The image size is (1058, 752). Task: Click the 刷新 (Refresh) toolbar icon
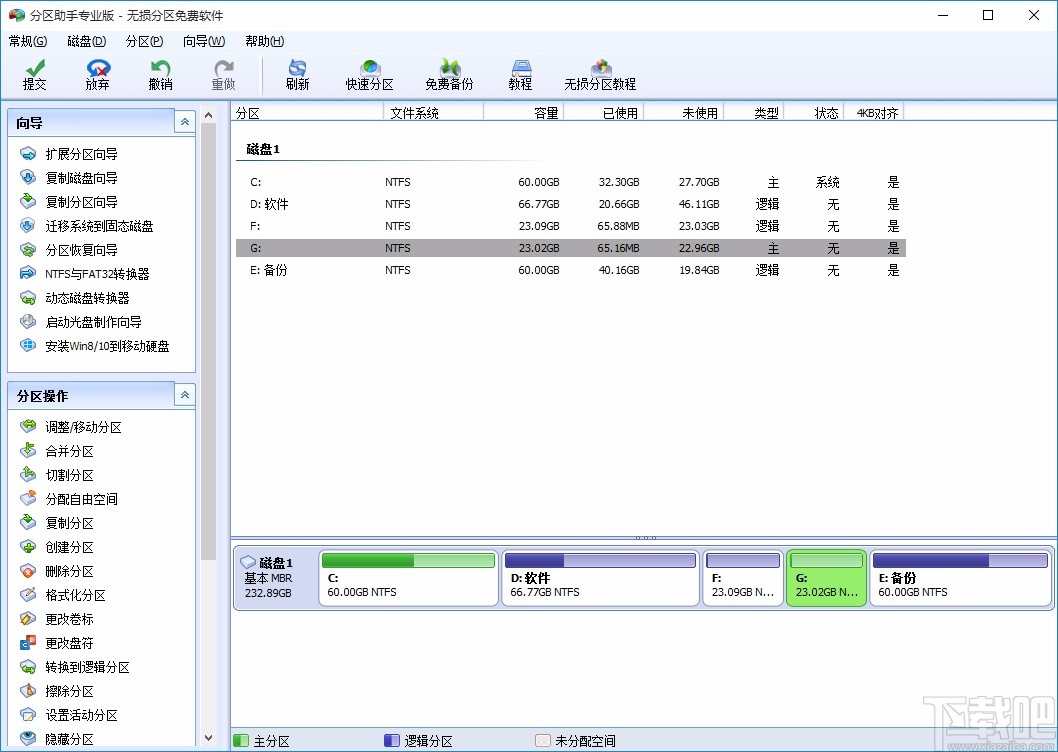pos(298,69)
